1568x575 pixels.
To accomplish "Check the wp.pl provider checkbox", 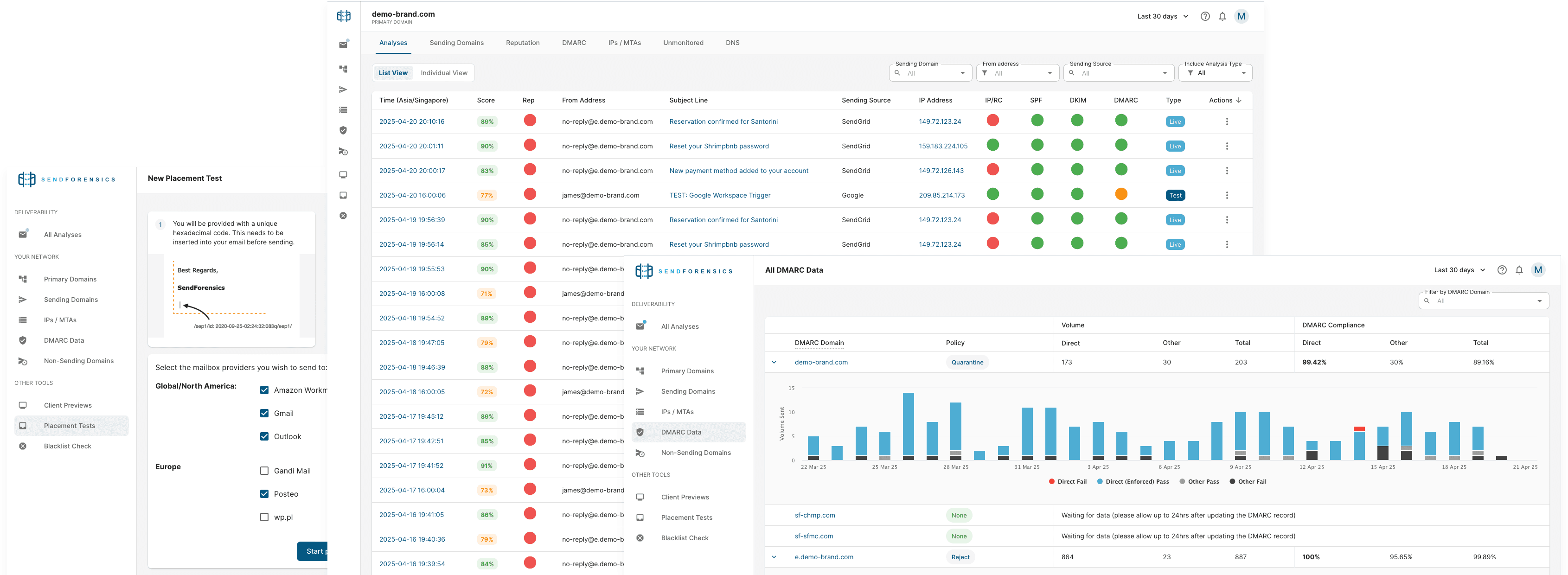I will pyautogui.click(x=264, y=517).
